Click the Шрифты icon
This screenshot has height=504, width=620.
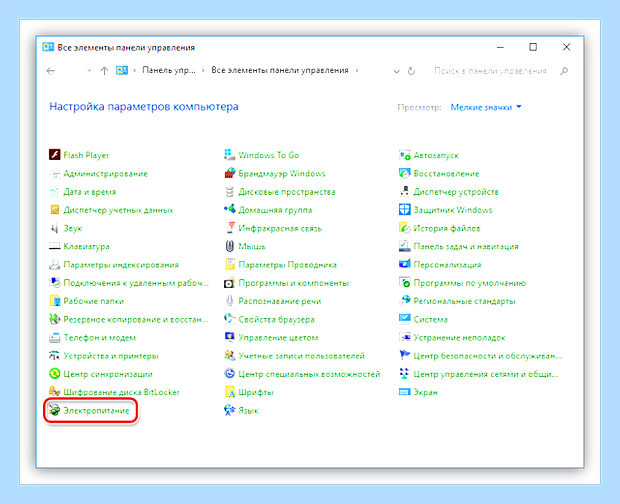229,392
